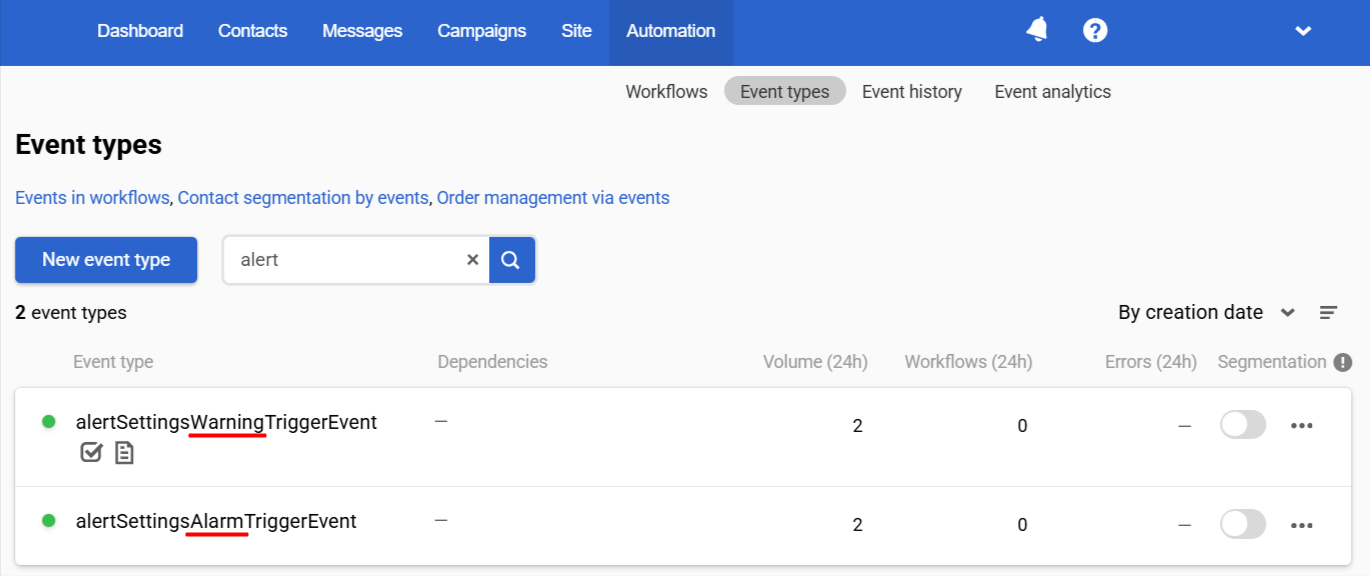1370x576 pixels.
Task: Click the Segmentation column header
Action: pos(1272,362)
